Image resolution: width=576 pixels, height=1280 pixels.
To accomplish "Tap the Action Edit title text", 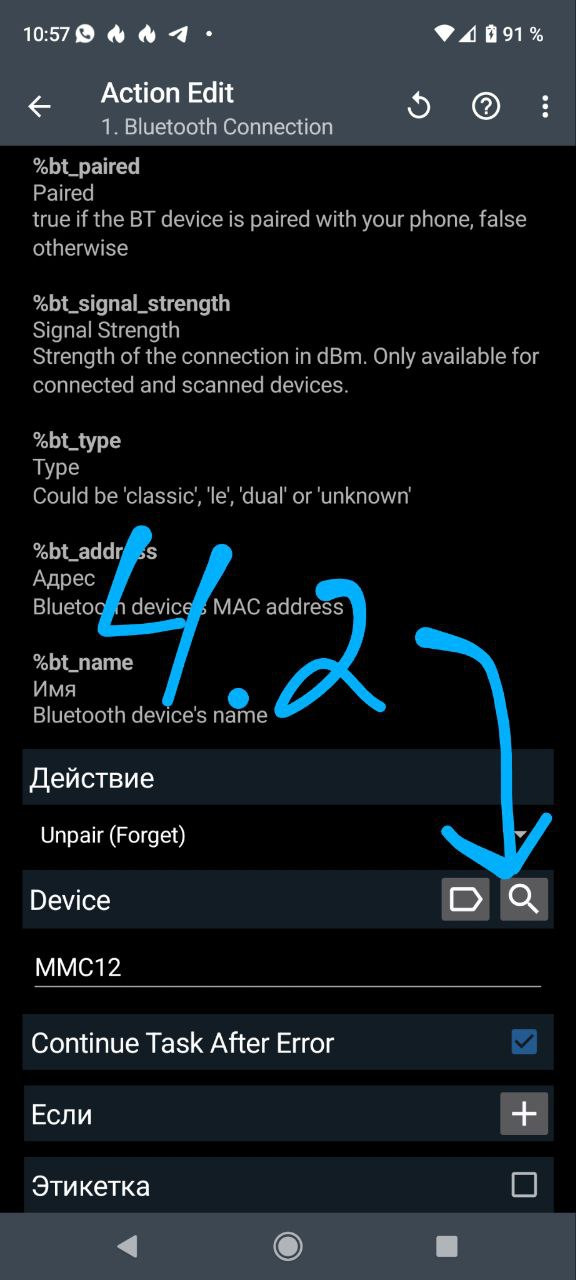I will pyautogui.click(x=167, y=93).
